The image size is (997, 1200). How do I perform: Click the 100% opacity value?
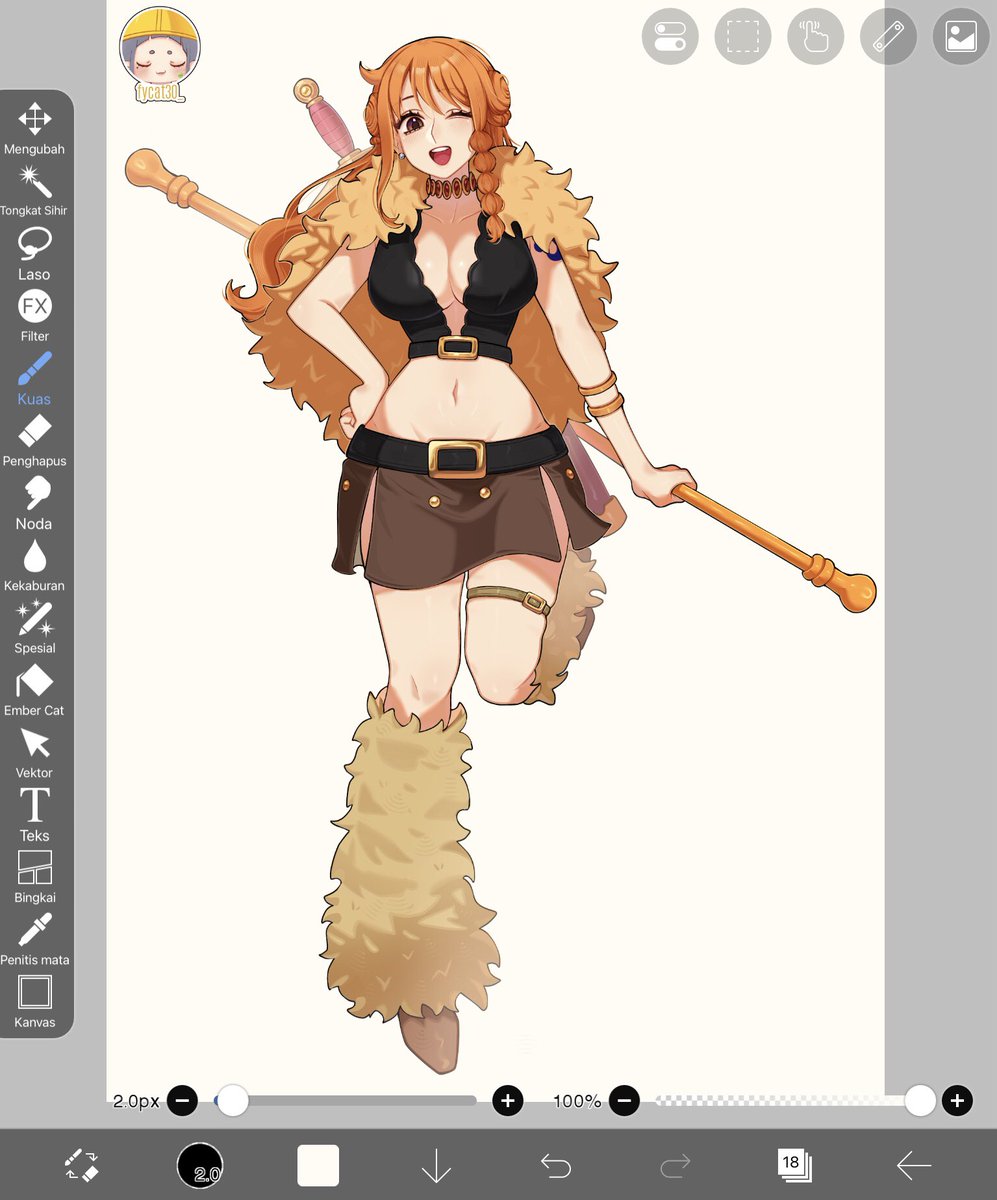(x=577, y=1101)
